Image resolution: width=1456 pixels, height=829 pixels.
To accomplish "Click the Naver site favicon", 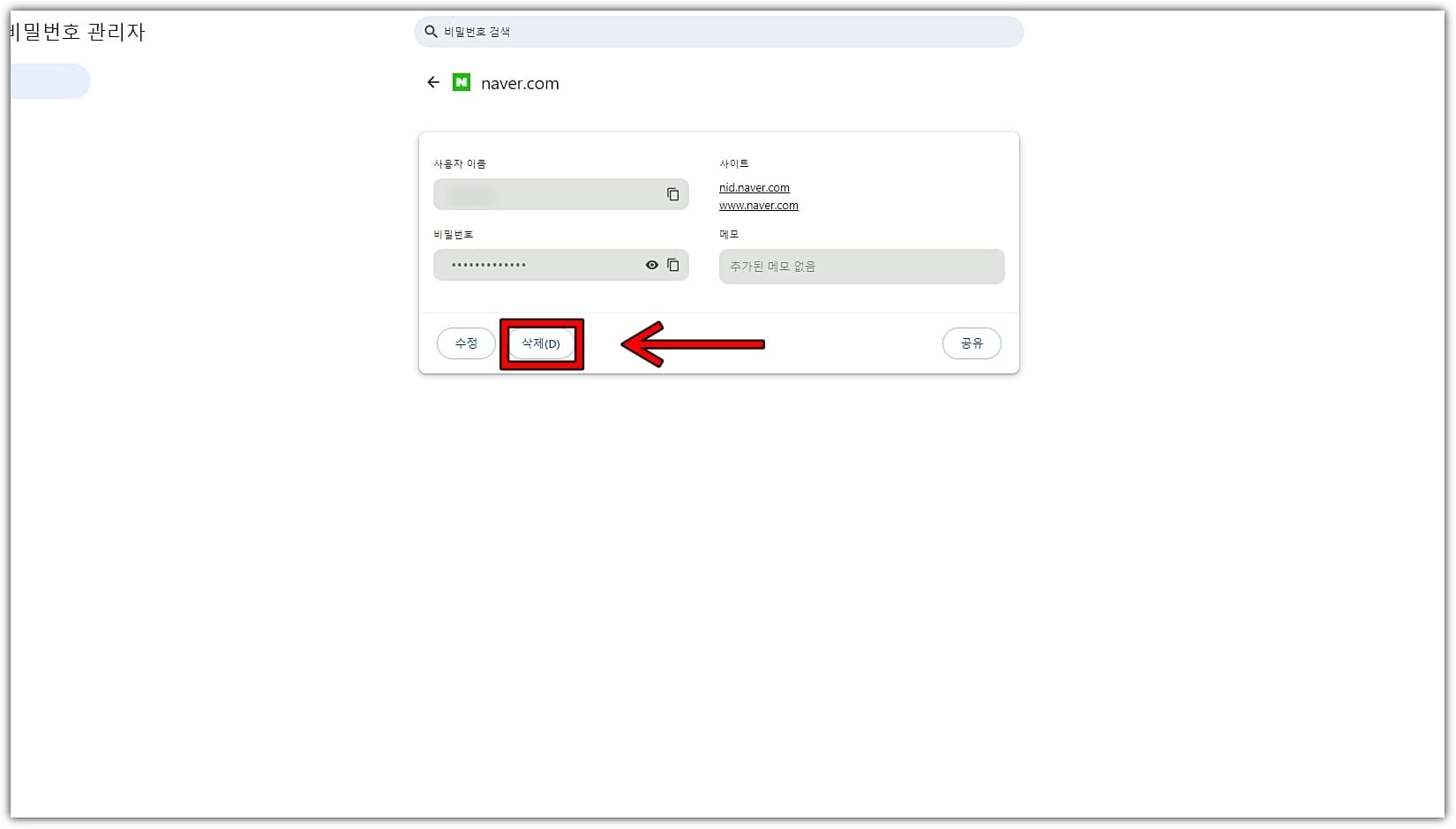I will tap(462, 82).
